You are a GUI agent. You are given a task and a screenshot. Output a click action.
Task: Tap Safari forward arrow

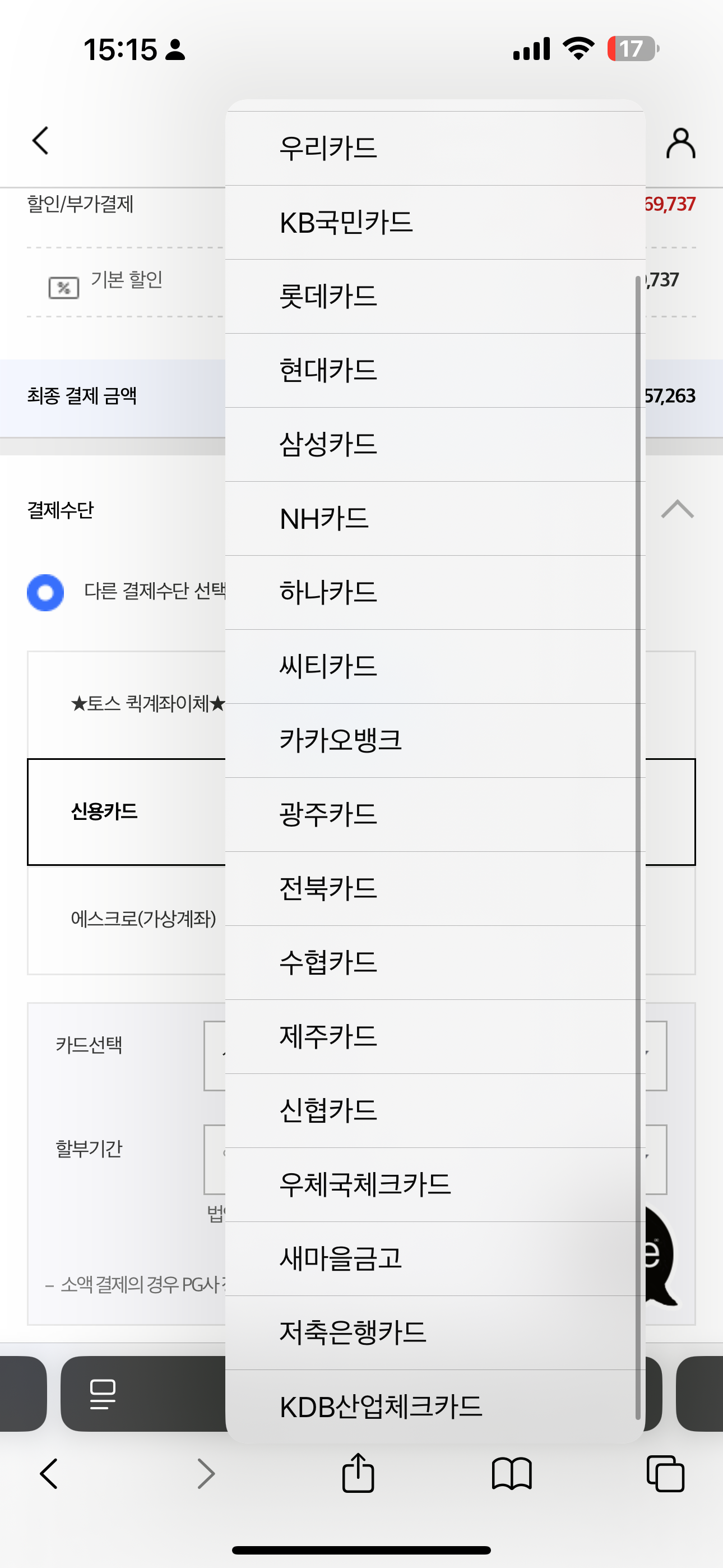click(x=206, y=1474)
